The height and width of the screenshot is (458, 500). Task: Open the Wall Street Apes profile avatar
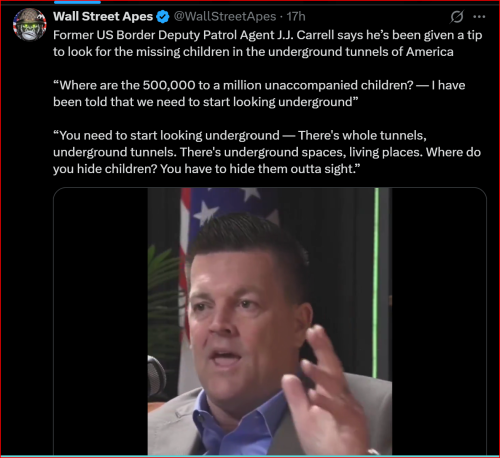[30, 24]
